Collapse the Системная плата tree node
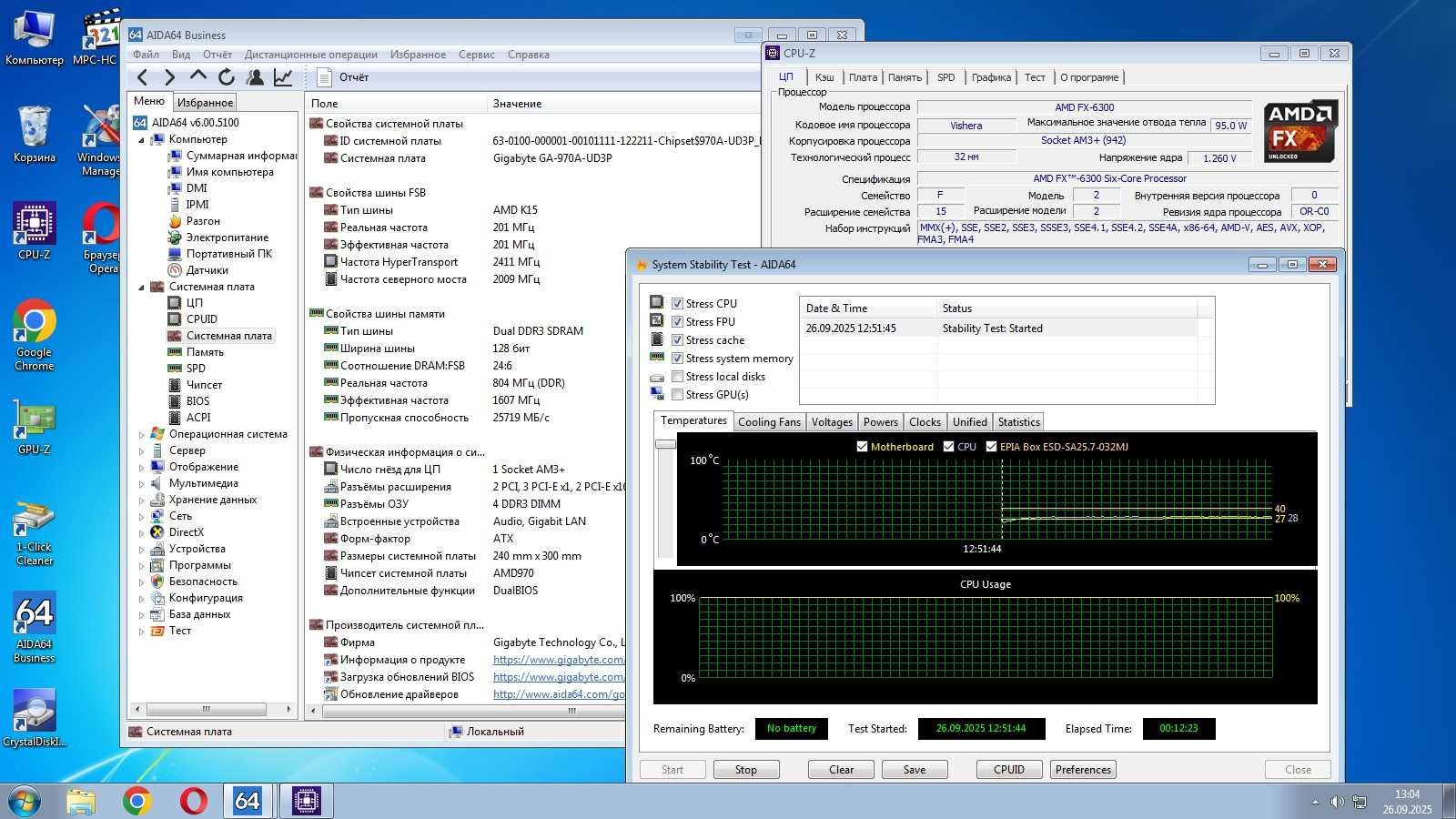This screenshot has height=819, width=1456. 141,288
